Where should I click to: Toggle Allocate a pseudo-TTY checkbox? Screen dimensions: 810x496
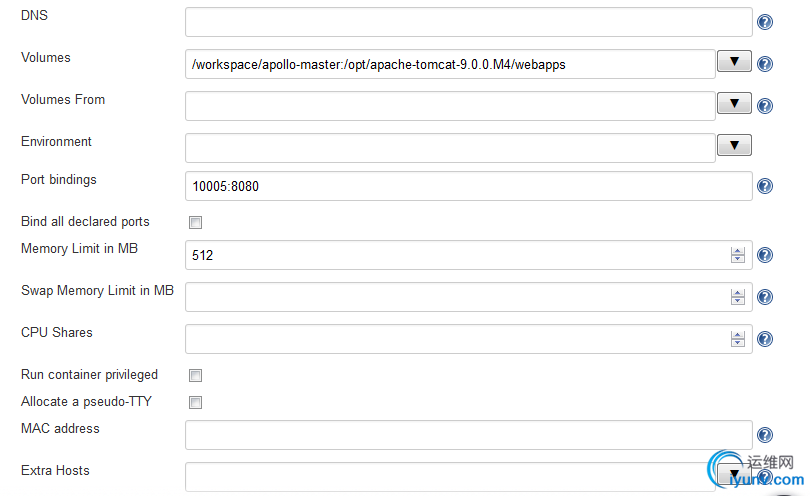tap(195, 402)
